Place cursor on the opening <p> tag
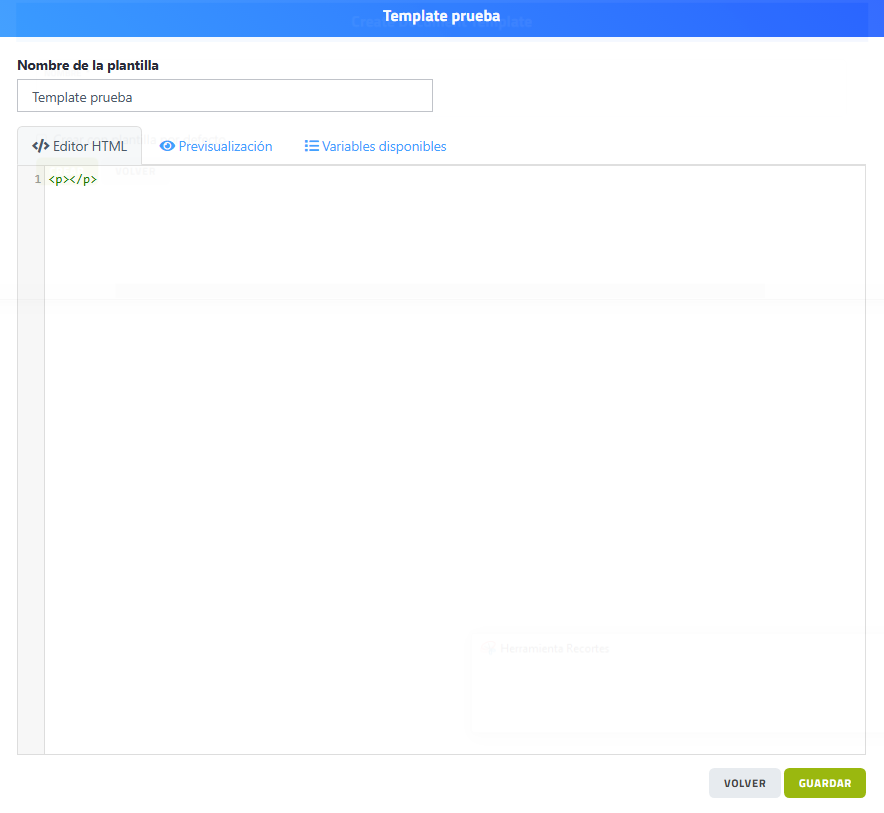The width and height of the screenshot is (884, 813). click(x=56, y=180)
